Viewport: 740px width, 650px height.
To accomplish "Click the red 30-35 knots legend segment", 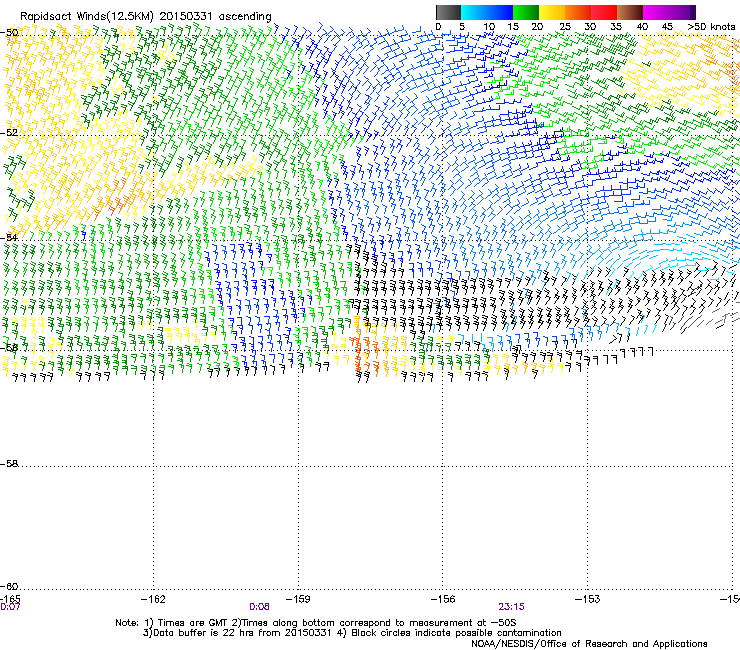I will coord(604,12).
